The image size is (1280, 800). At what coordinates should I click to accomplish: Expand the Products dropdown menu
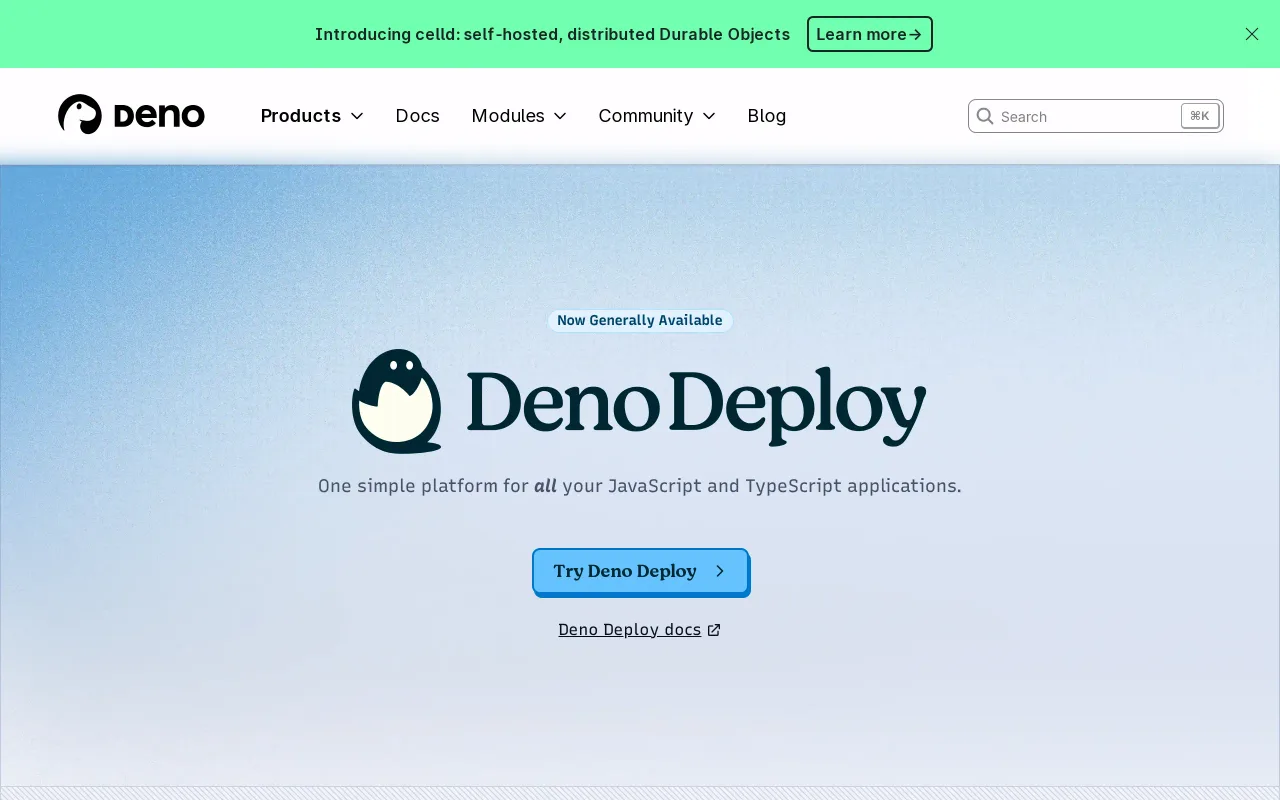pos(312,116)
